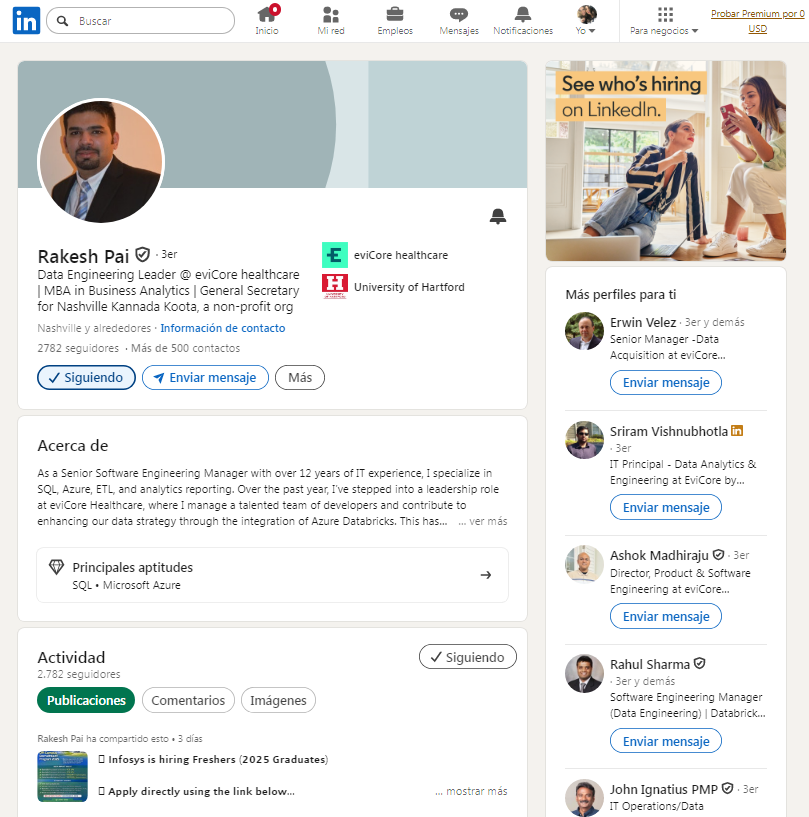Open Mensajes chat icon

click(459, 21)
